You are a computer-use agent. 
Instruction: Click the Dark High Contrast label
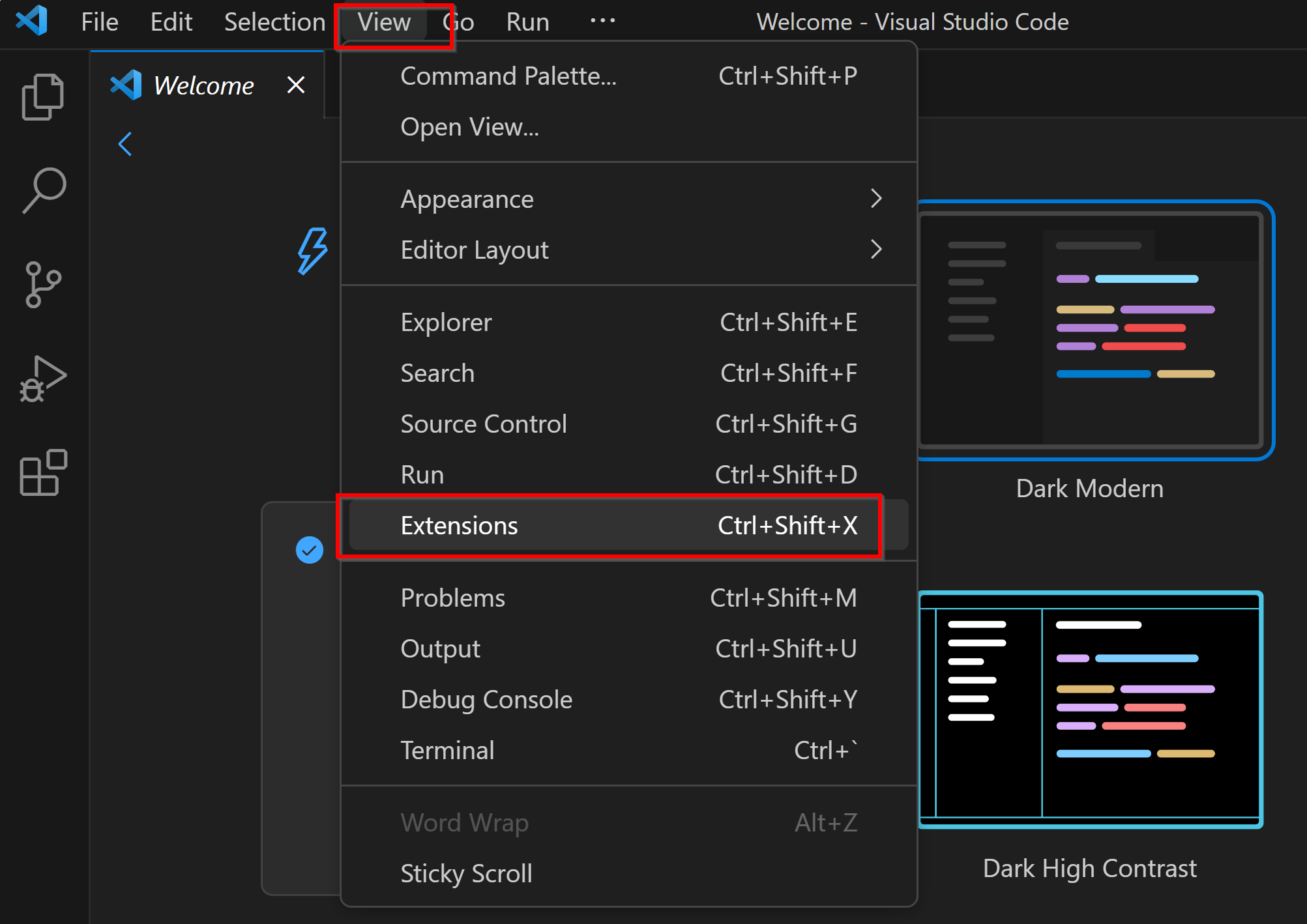pyautogui.click(x=1089, y=869)
